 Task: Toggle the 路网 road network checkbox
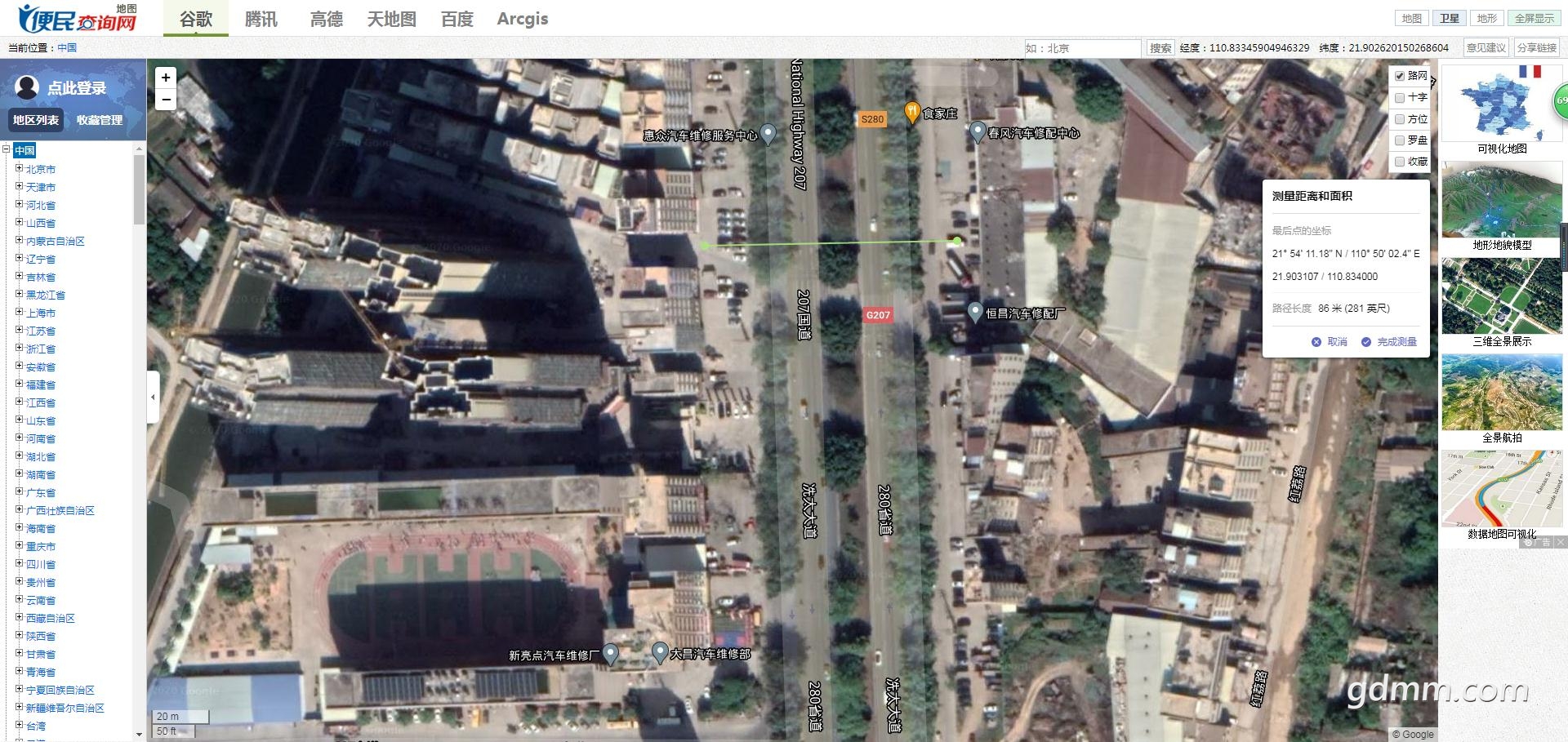tap(1400, 76)
